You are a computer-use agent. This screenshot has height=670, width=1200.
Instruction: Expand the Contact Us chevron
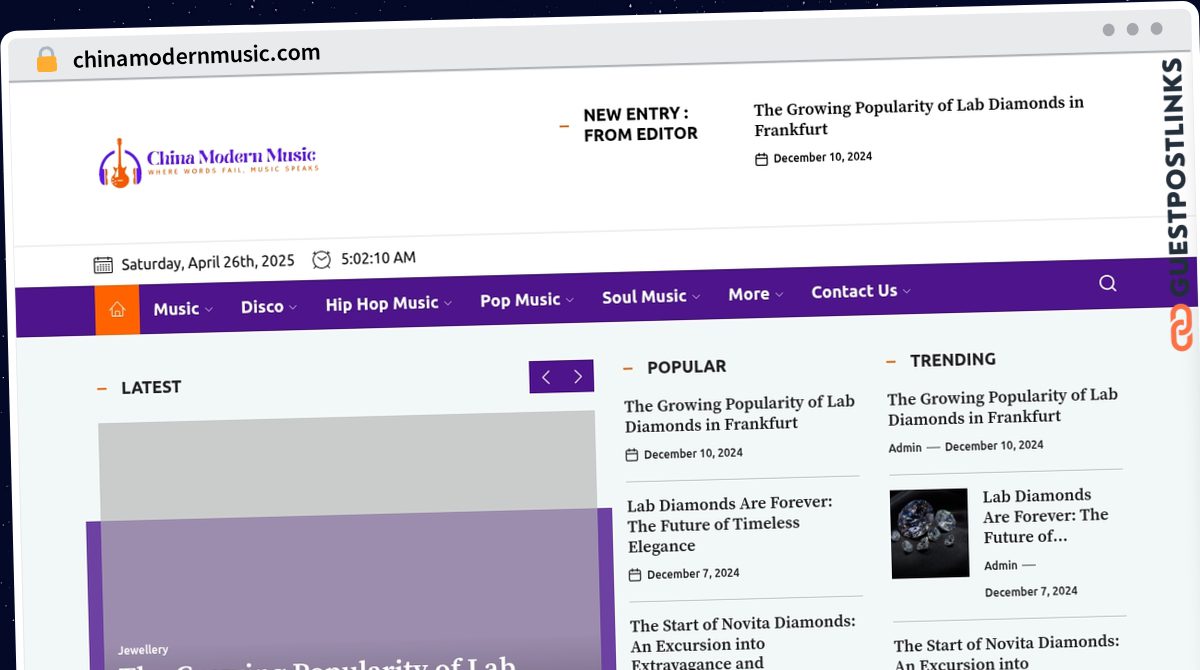click(x=907, y=291)
